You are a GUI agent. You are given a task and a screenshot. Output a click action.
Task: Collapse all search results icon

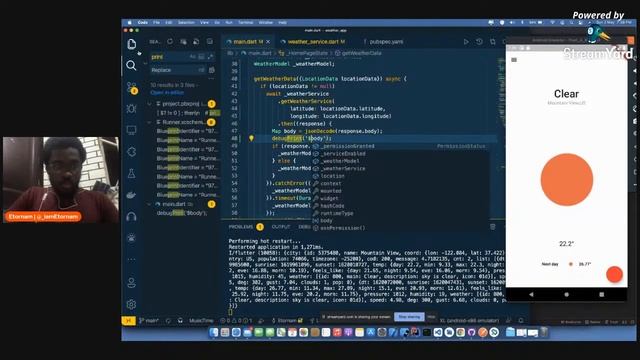[x=209, y=42]
